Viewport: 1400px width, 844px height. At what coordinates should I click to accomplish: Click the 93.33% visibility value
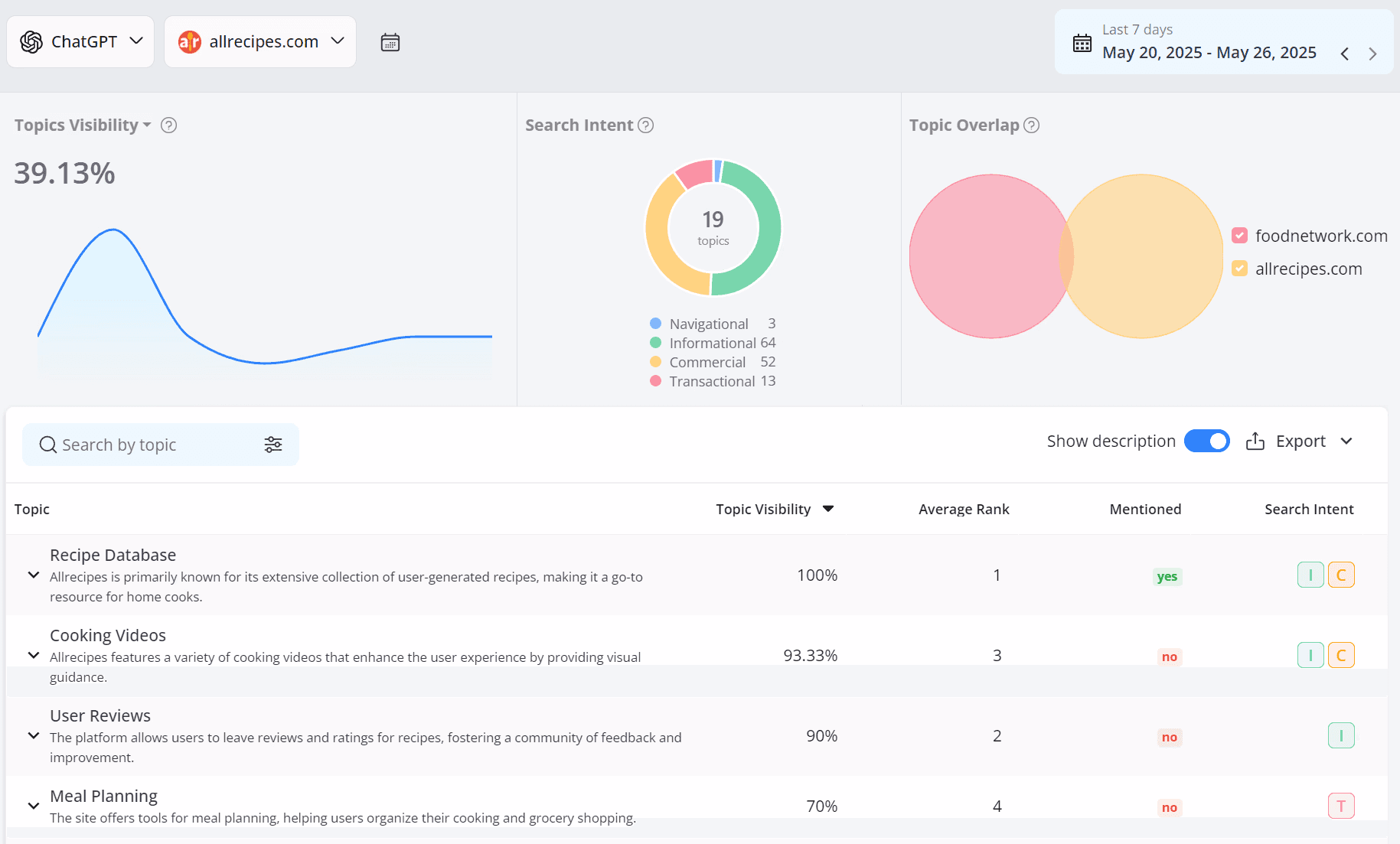point(810,656)
